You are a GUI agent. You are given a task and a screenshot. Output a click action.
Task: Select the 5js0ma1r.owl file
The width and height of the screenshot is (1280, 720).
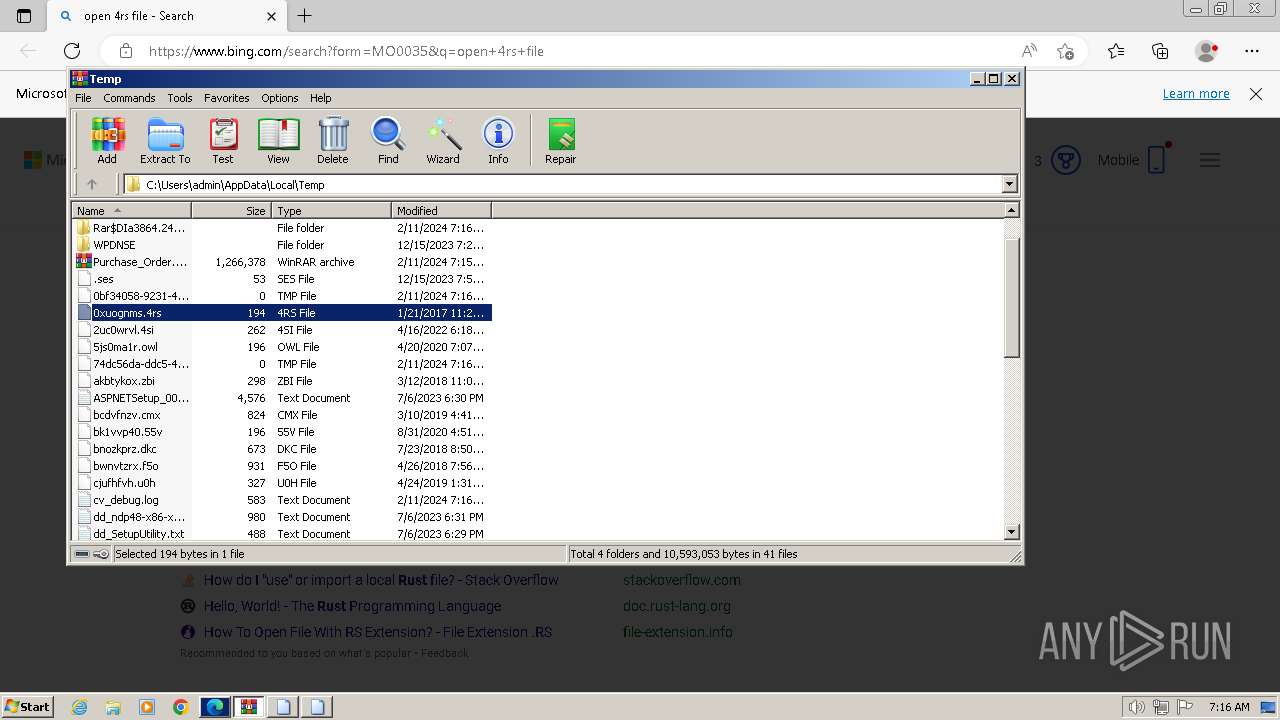(280, 347)
